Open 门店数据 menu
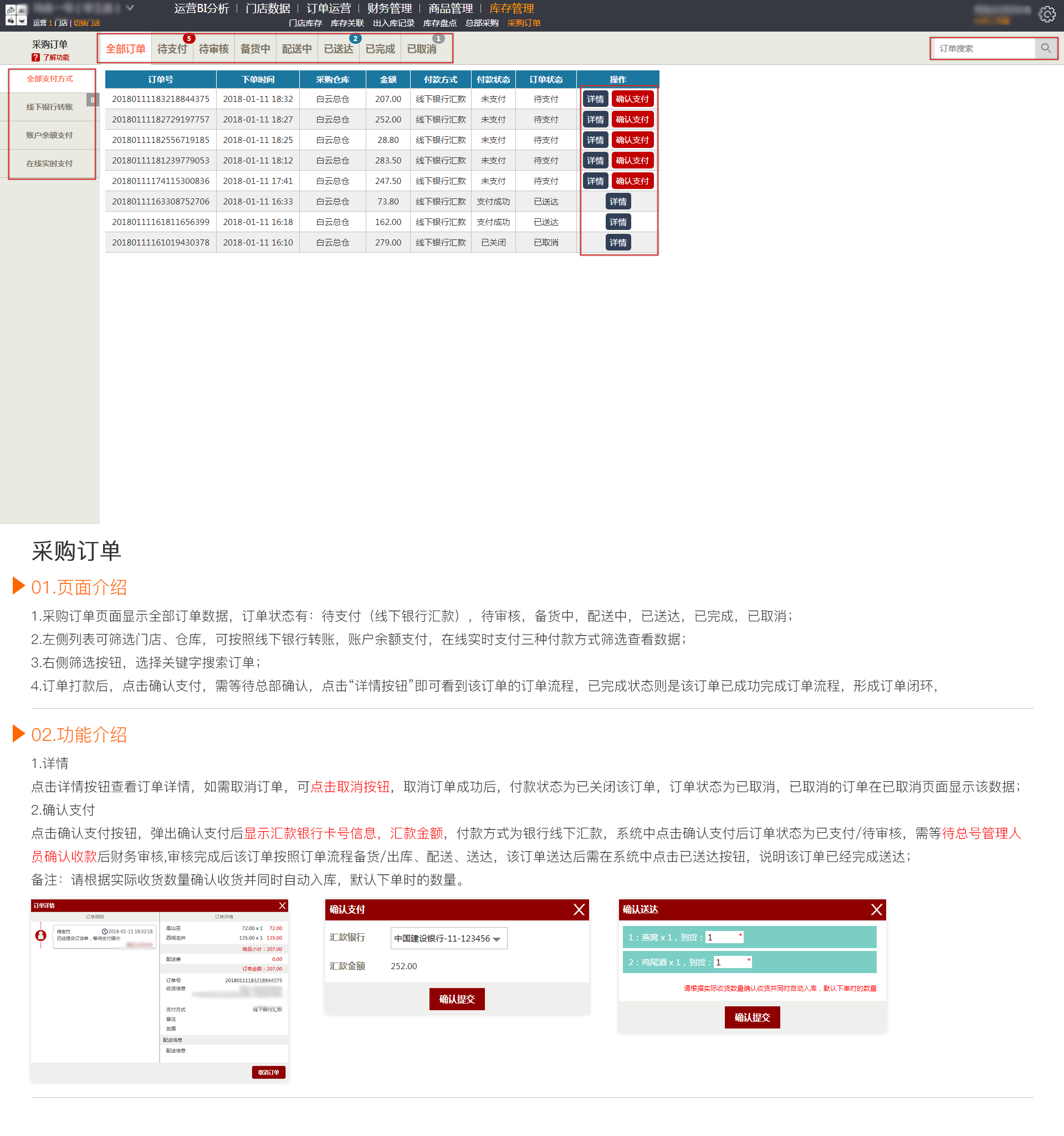The width and height of the screenshot is (1064, 1136). pos(268,8)
